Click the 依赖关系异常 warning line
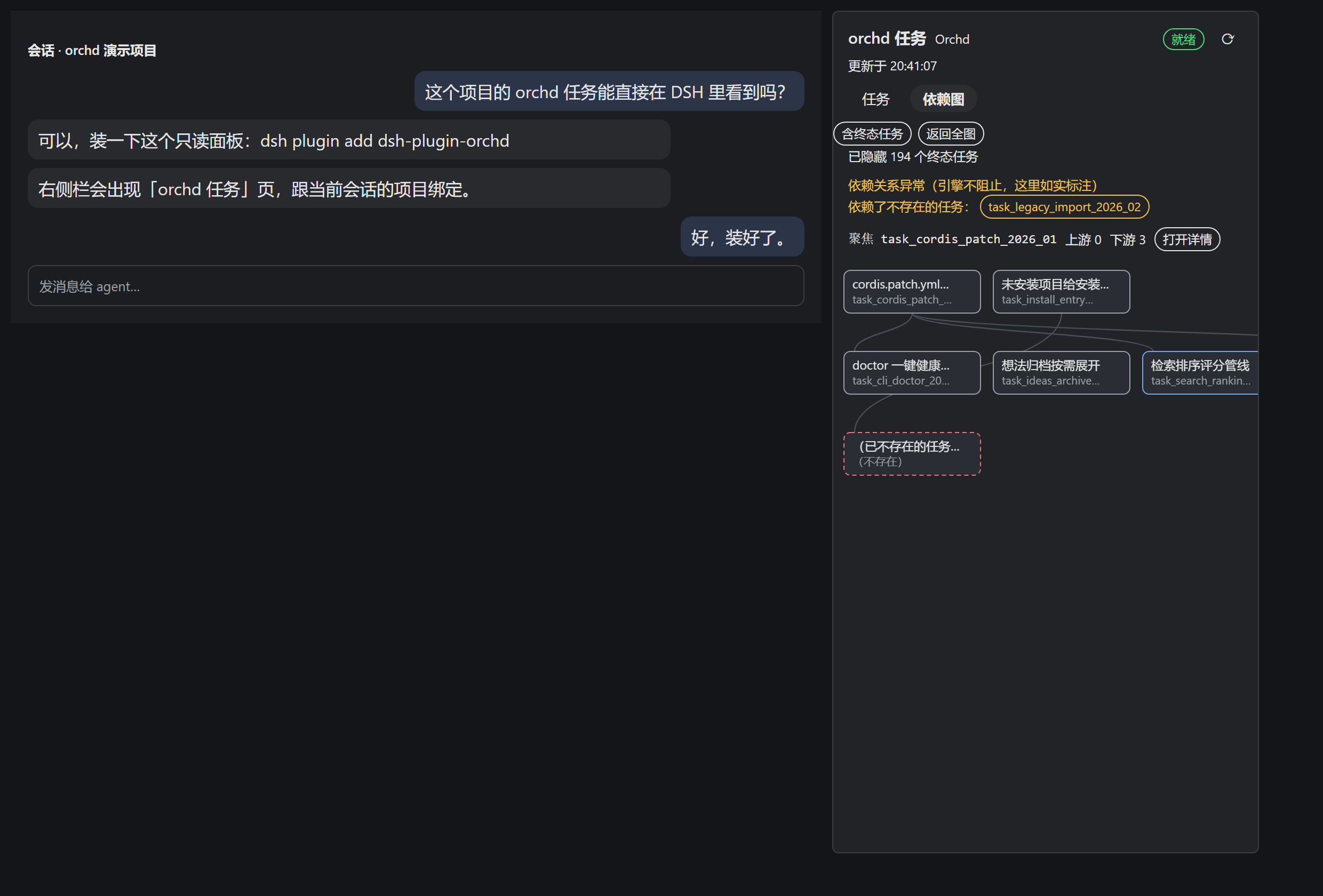The height and width of the screenshot is (896, 1323). (973, 186)
